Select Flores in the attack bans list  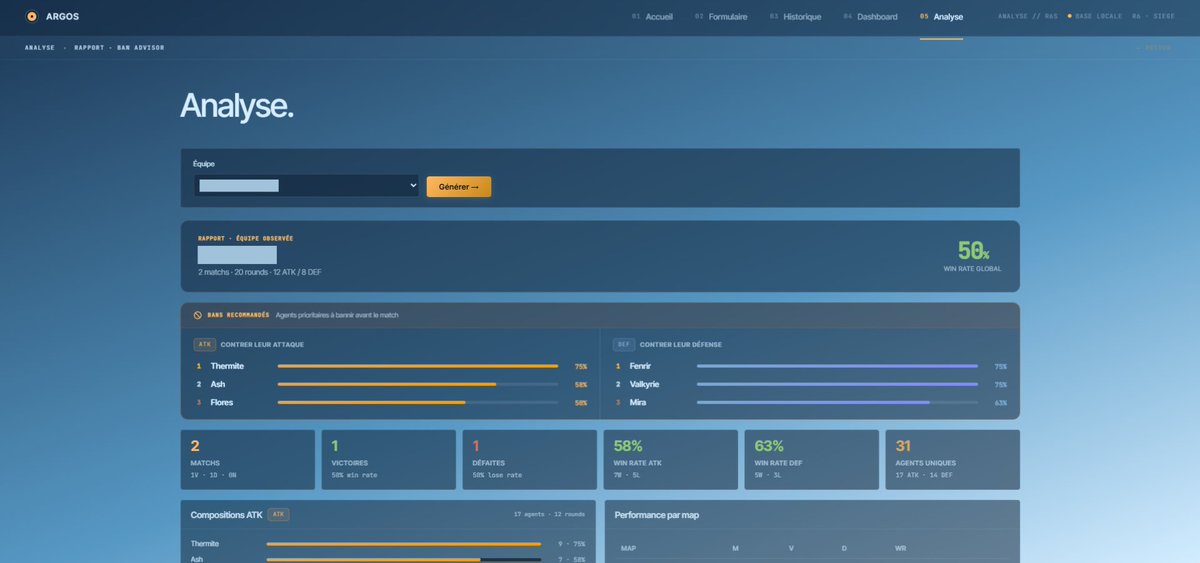tap(223, 402)
